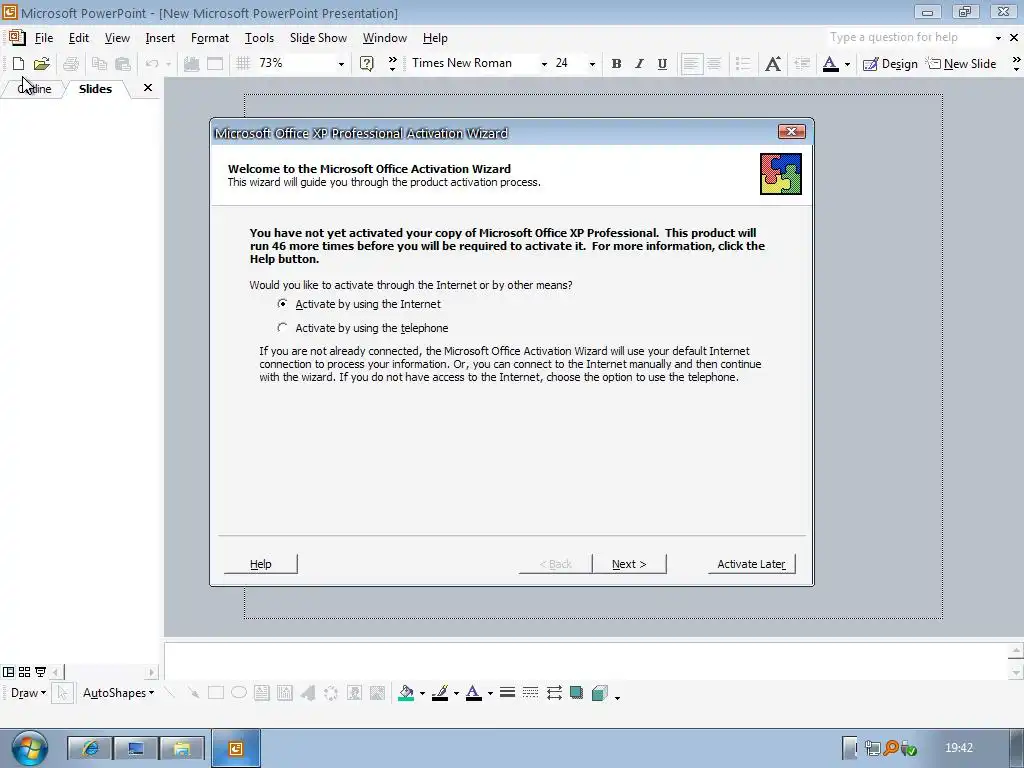Toggle Underline formatting
Image resolution: width=1024 pixels, height=768 pixels.
662,63
